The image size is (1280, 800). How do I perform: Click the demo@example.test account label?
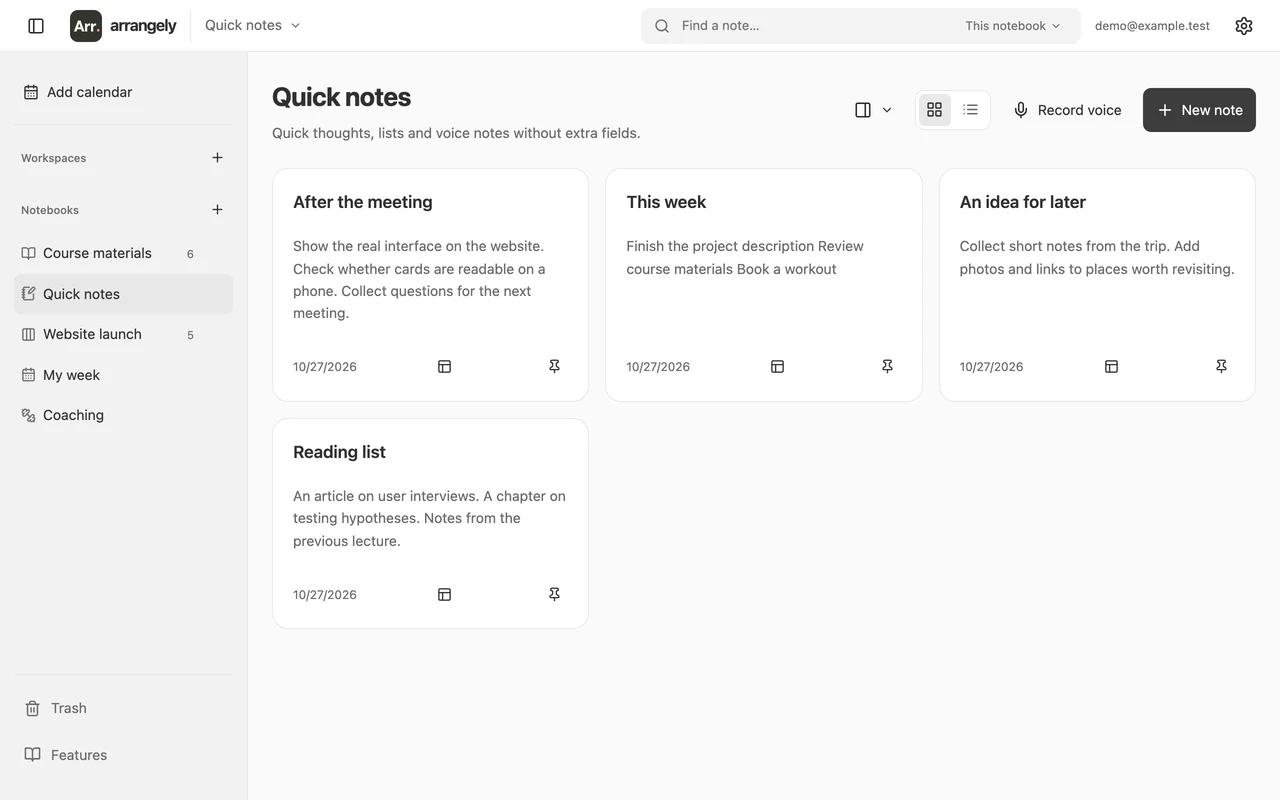1152,26
